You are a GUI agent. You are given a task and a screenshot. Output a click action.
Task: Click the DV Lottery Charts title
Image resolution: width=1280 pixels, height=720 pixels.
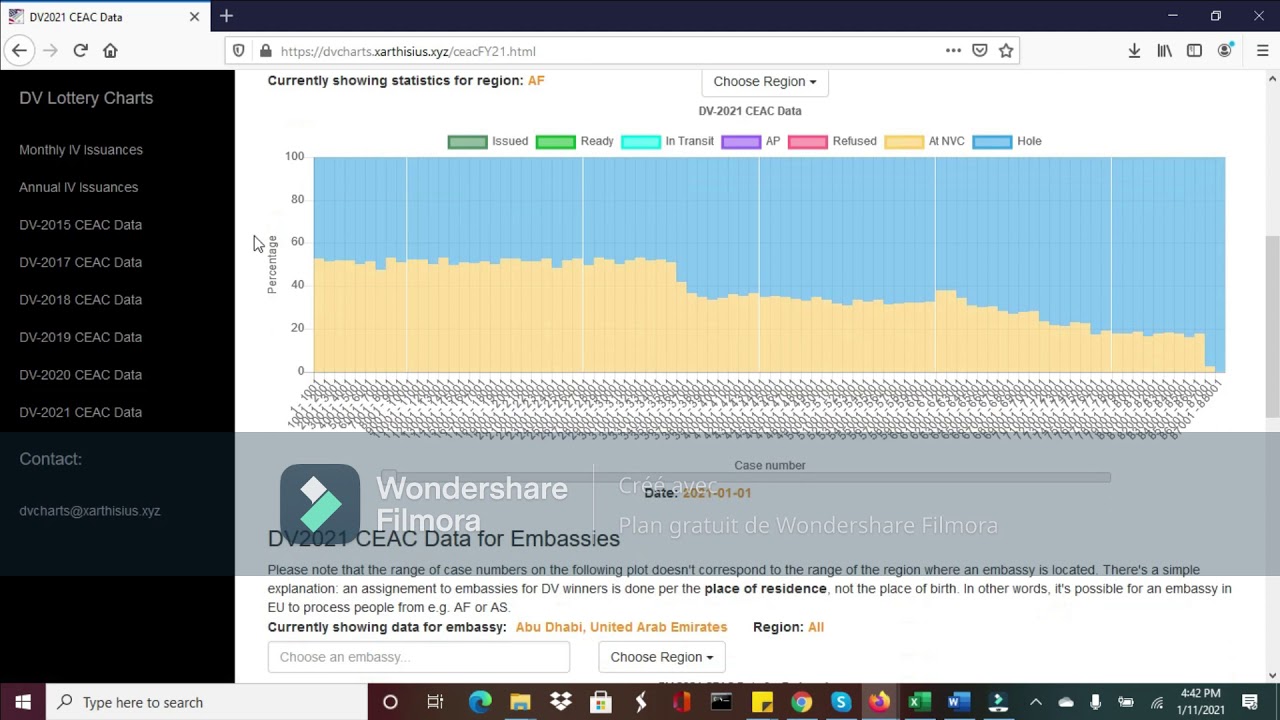pos(86,98)
